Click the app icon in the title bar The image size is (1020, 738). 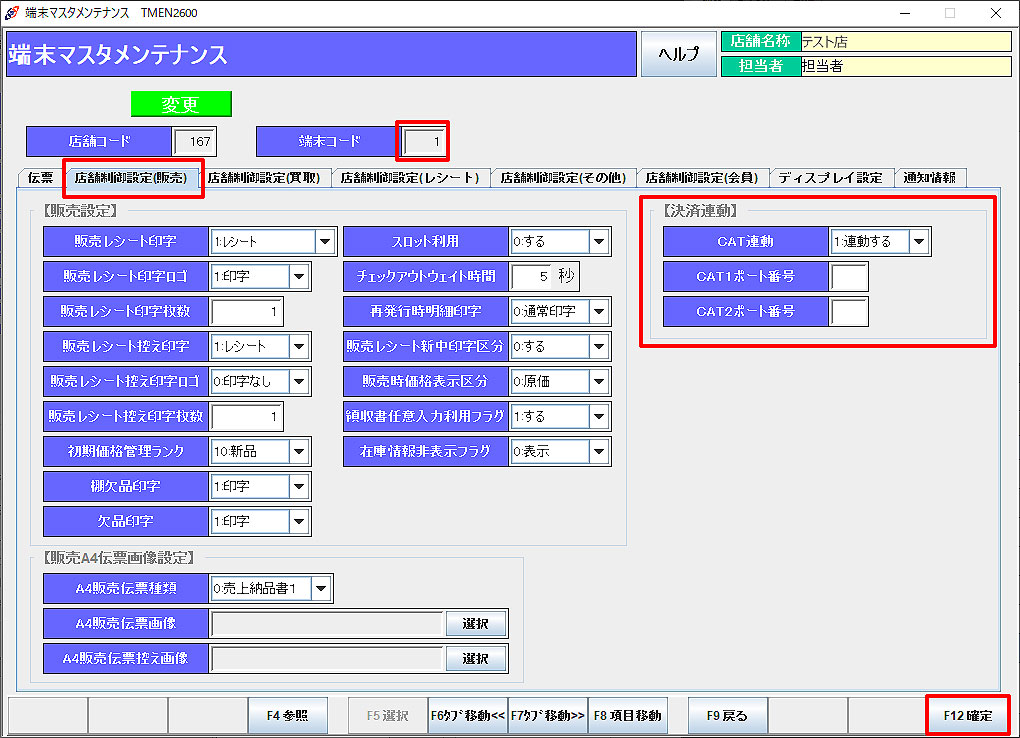point(12,12)
